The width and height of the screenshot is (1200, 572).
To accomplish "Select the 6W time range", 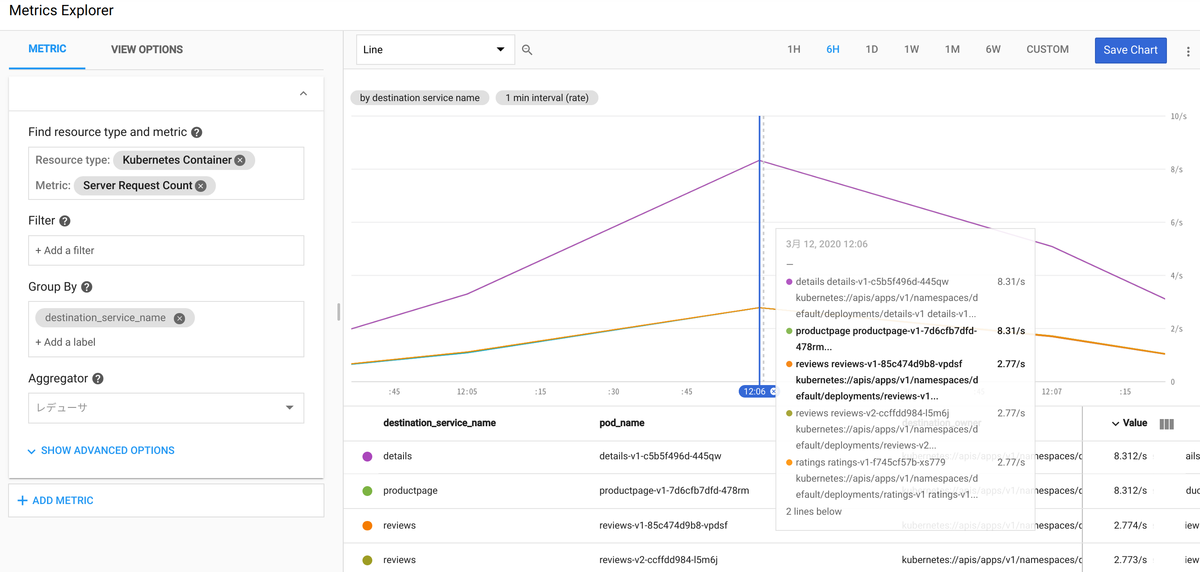I will point(993,49).
